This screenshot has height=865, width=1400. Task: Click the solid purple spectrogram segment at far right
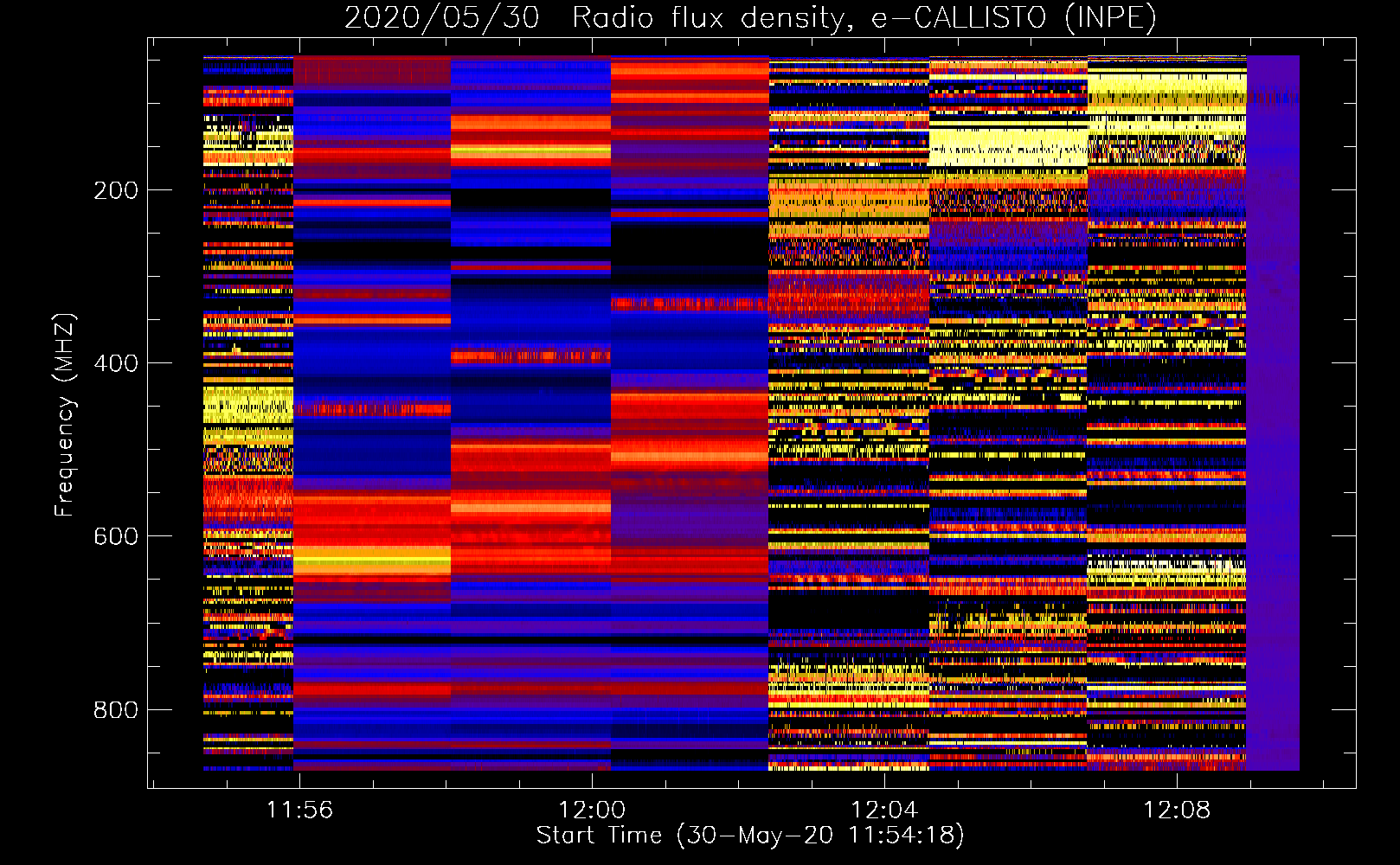1273,413
